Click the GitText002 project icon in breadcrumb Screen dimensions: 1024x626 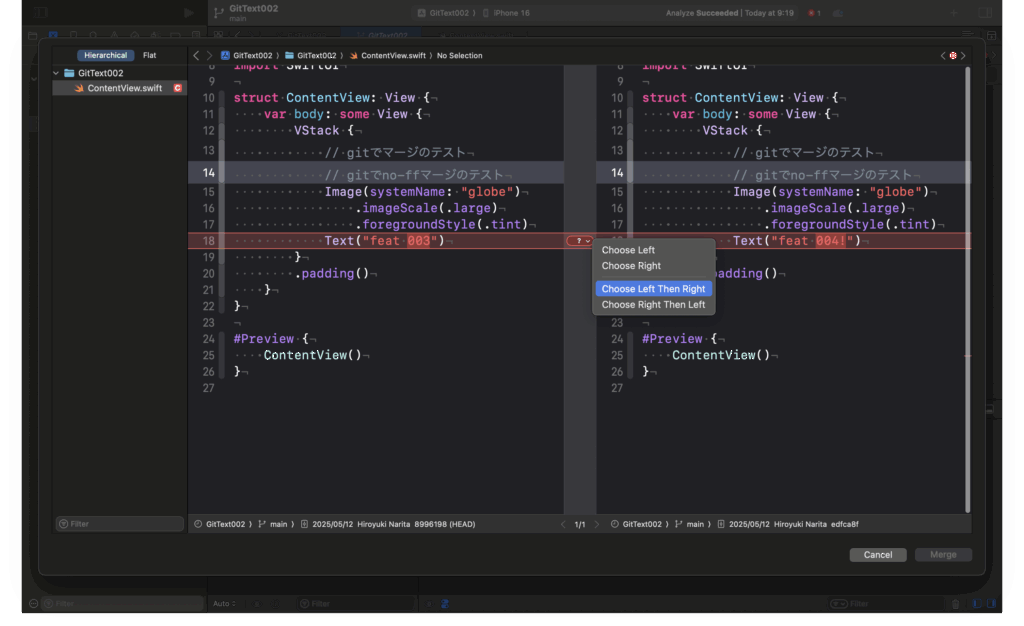coord(225,55)
